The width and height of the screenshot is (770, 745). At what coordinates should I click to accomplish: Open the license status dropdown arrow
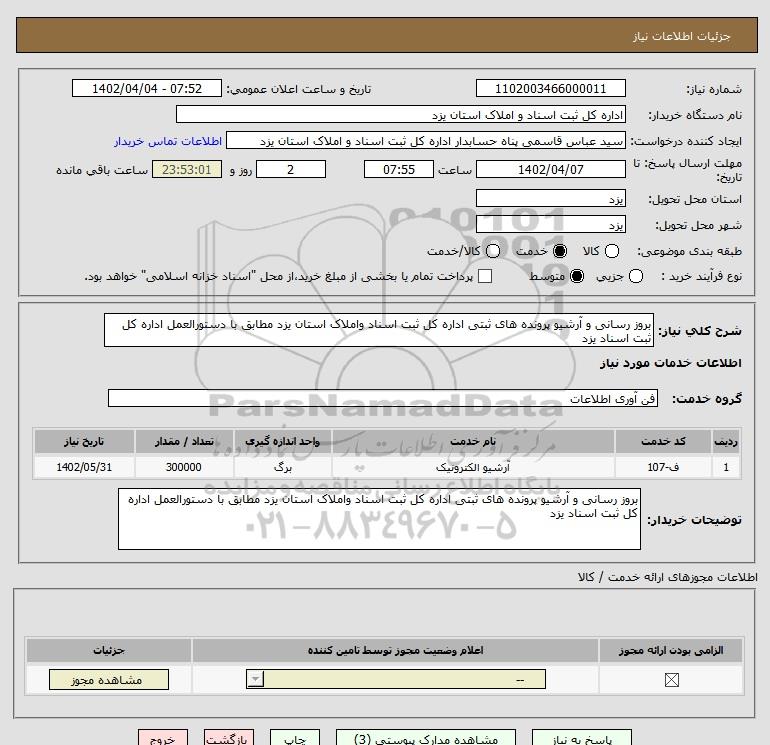pos(255,680)
